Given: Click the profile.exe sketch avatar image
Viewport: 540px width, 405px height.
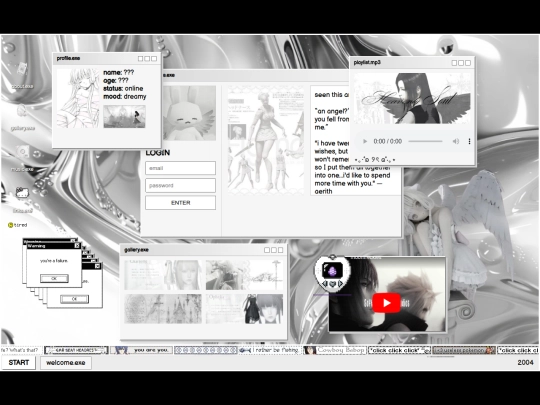Looking at the screenshot, I should 78,98.
